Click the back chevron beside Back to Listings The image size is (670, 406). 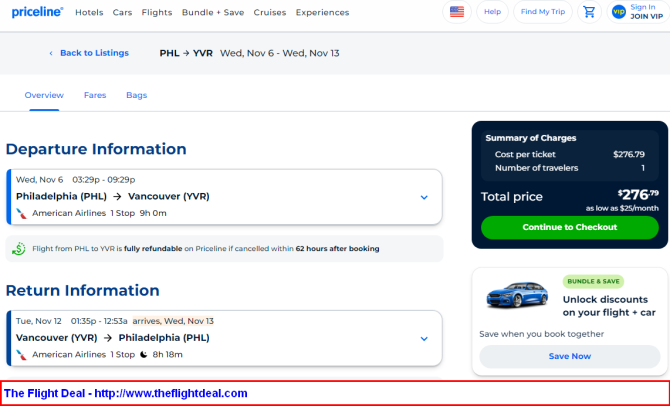pos(51,53)
